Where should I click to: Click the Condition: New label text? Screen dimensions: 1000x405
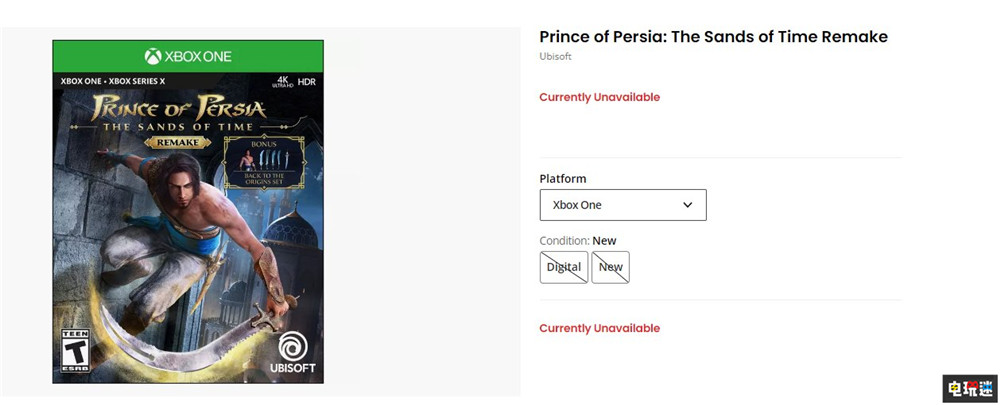point(578,241)
